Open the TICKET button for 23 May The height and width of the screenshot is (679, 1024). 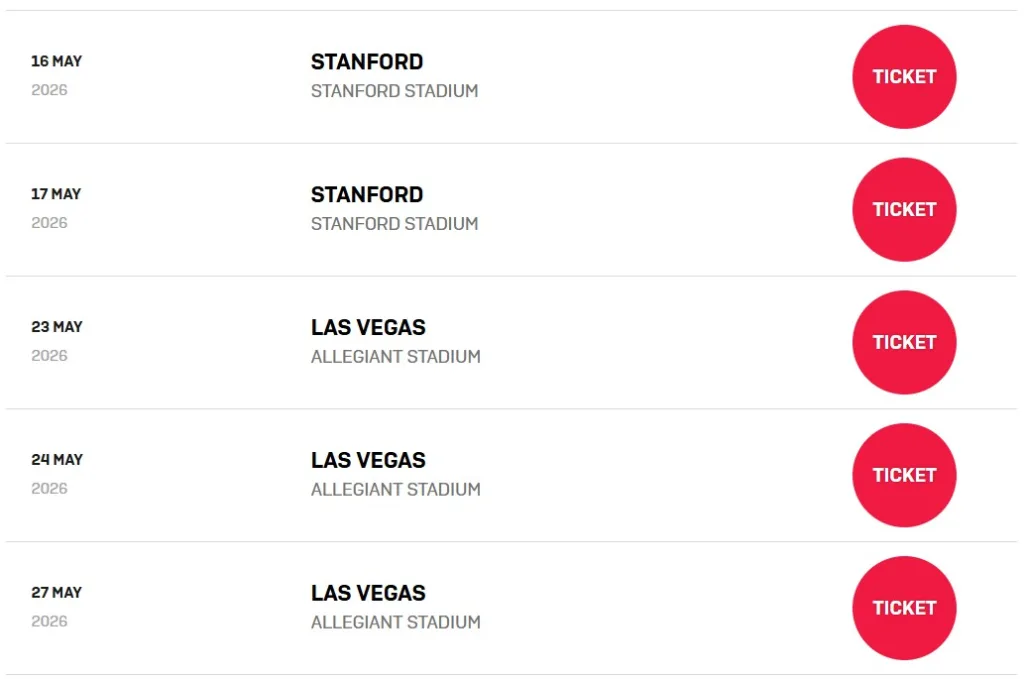tap(904, 343)
